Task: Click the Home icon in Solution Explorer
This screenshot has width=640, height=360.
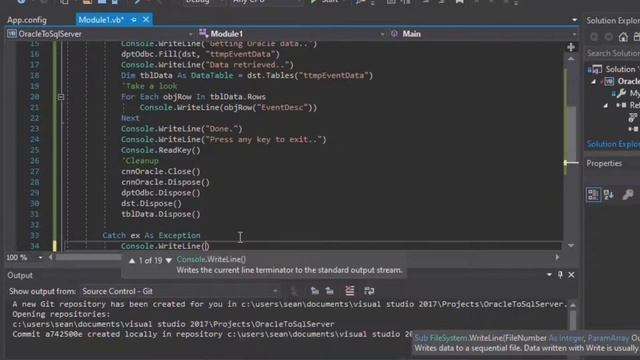Action: tap(623, 37)
